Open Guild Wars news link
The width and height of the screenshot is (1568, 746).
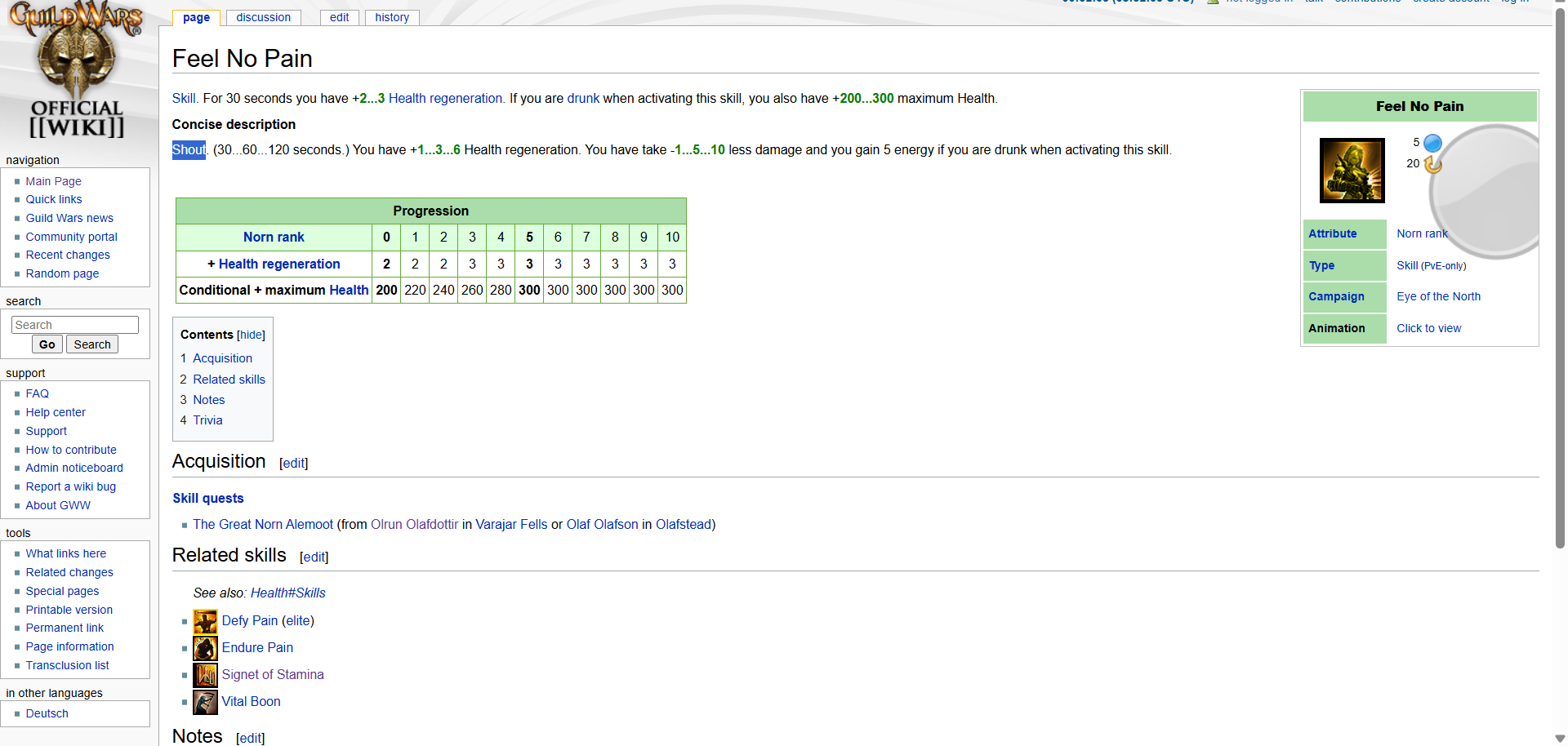pos(69,218)
